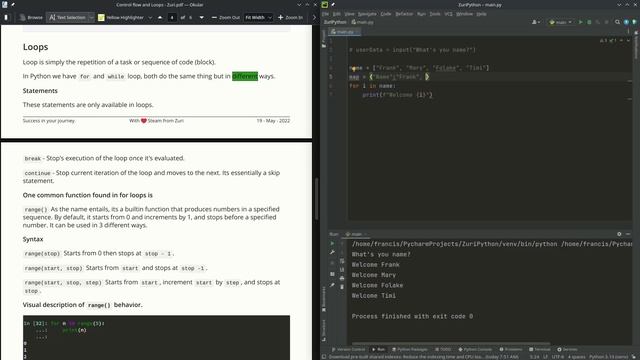The image size is (640, 360).
Task: Click the intention lightbulb in the editor gutter
Action: tap(355, 69)
